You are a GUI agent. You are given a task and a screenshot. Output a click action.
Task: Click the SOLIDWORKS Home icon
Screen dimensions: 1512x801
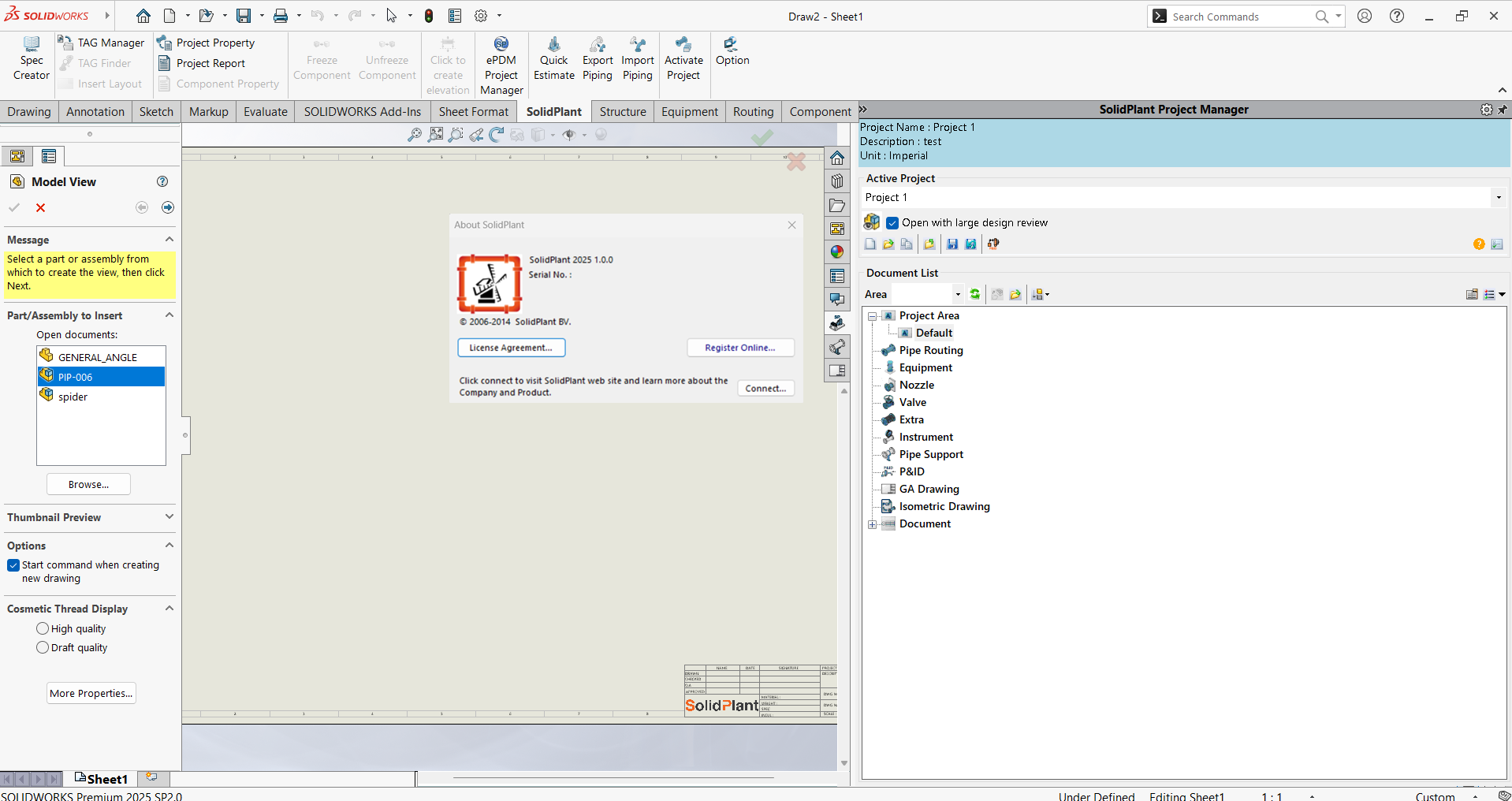[143, 16]
